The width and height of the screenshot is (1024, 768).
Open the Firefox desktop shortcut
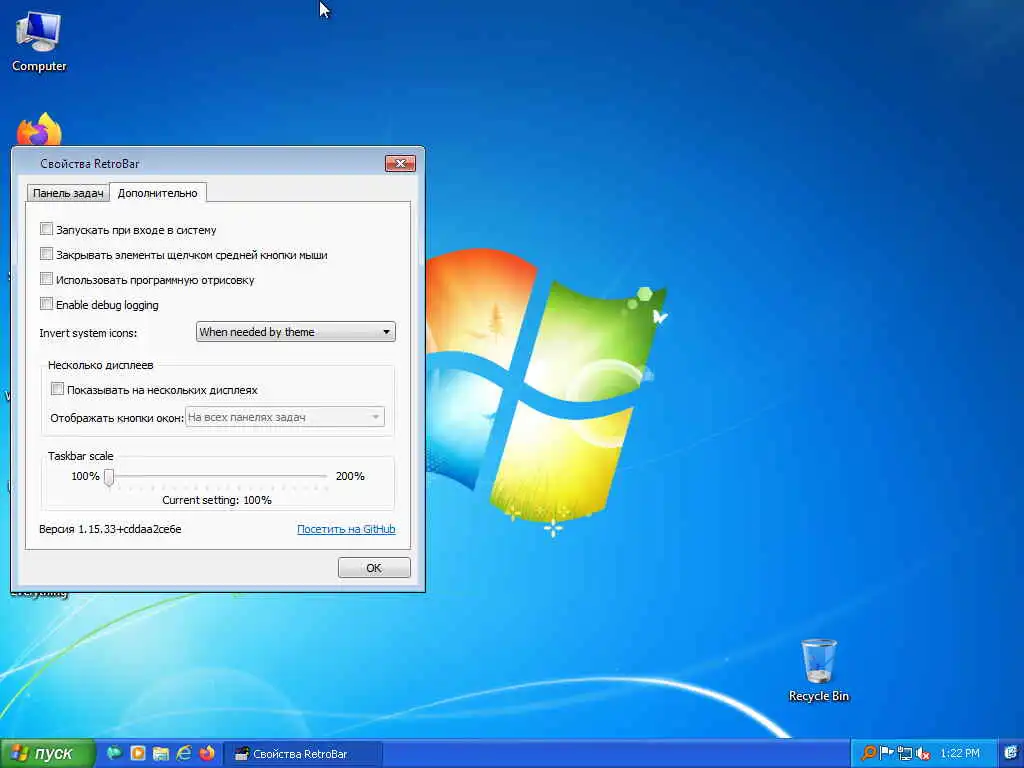tap(39, 129)
